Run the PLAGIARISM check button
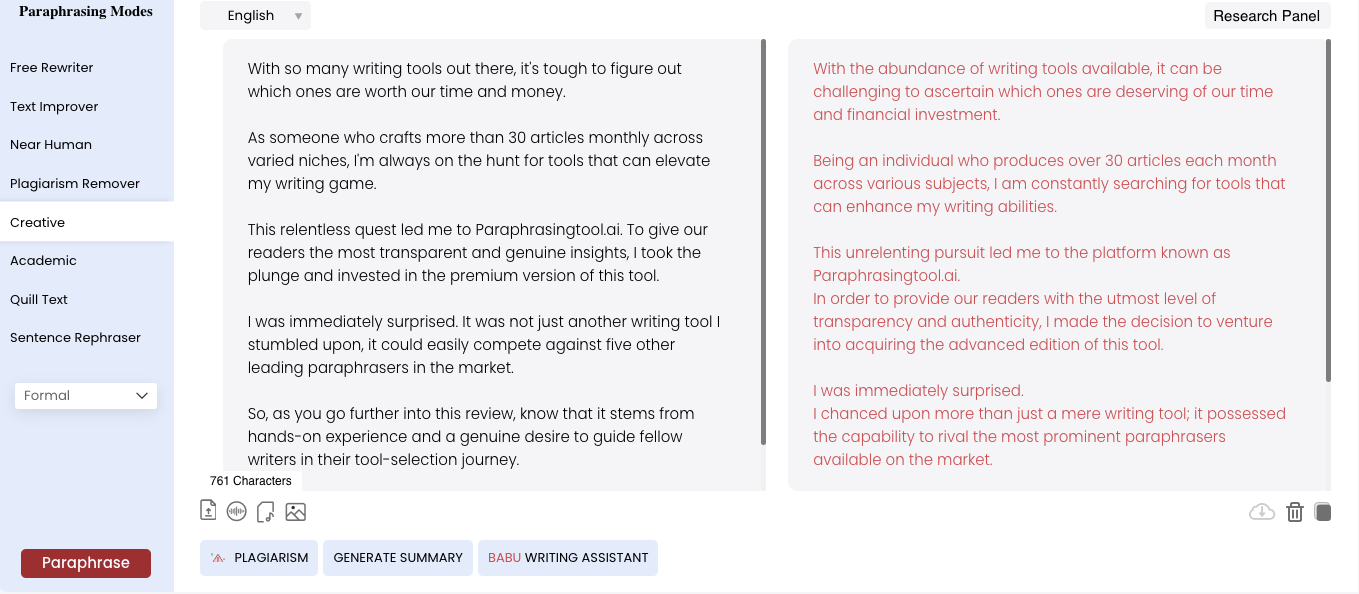 [259, 558]
